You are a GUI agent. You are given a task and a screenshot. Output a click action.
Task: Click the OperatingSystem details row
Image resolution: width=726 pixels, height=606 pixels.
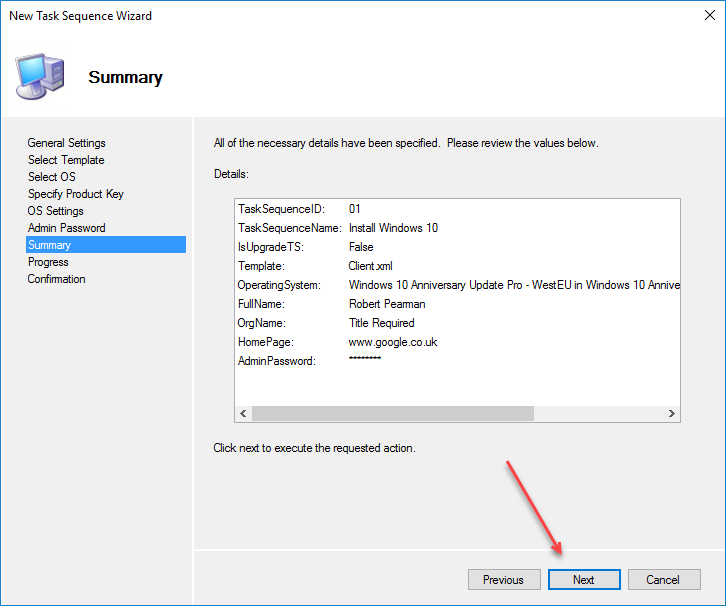(x=458, y=285)
